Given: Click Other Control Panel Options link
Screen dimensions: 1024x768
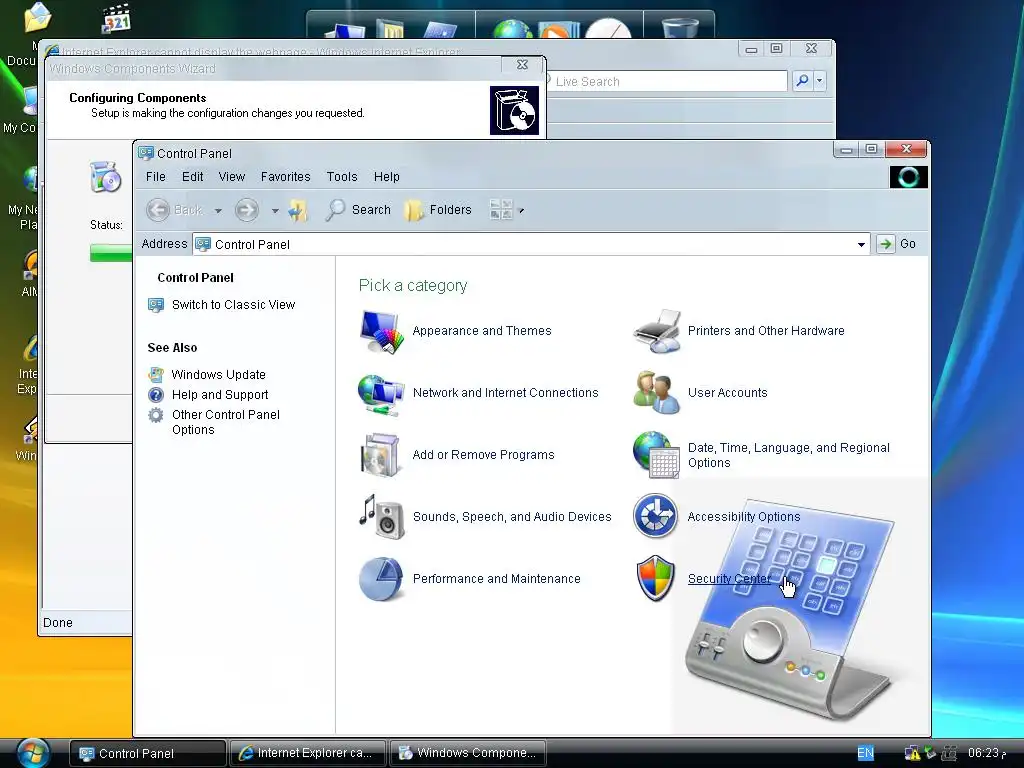Looking at the screenshot, I should (226, 422).
